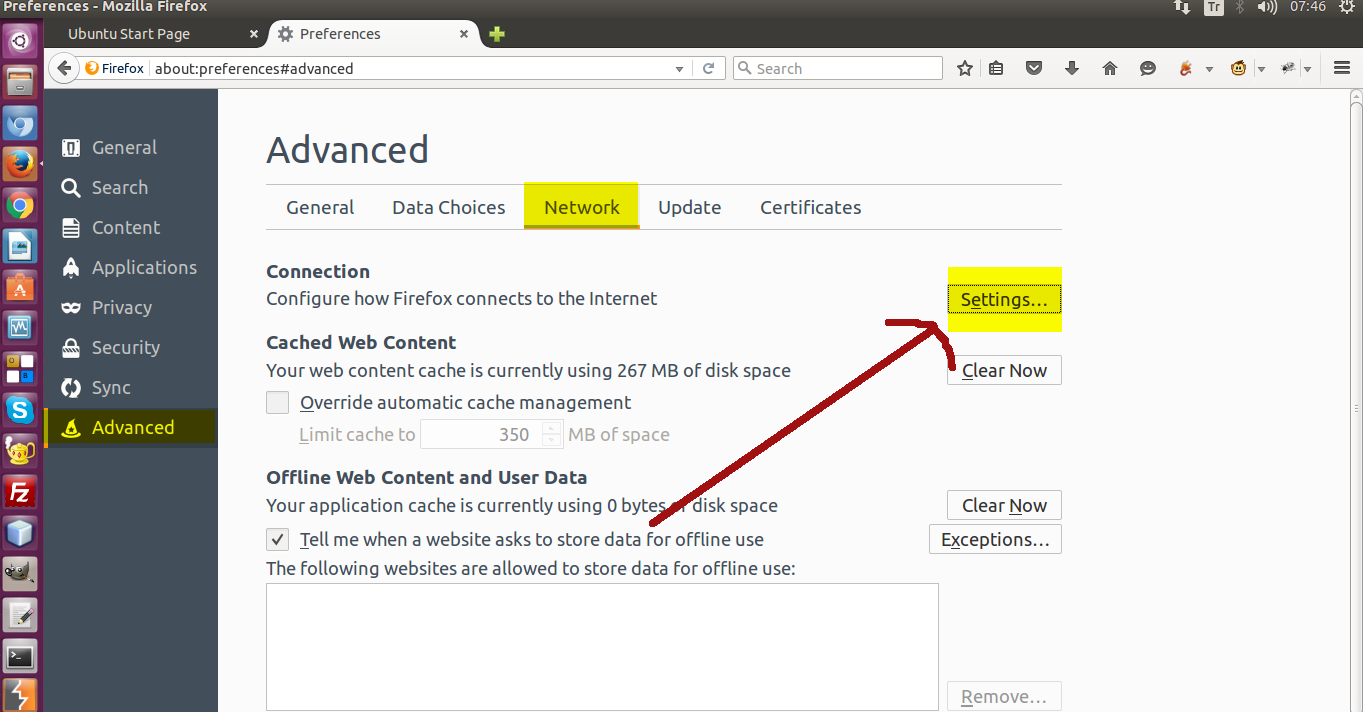Open the Downloads arrow icon
The height and width of the screenshot is (712, 1363).
pyautogui.click(x=1072, y=68)
